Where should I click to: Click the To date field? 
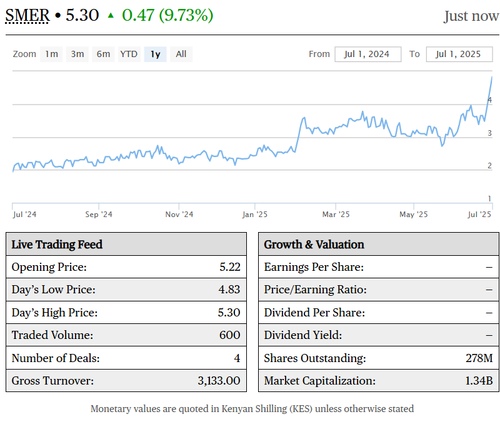[x=459, y=54]
